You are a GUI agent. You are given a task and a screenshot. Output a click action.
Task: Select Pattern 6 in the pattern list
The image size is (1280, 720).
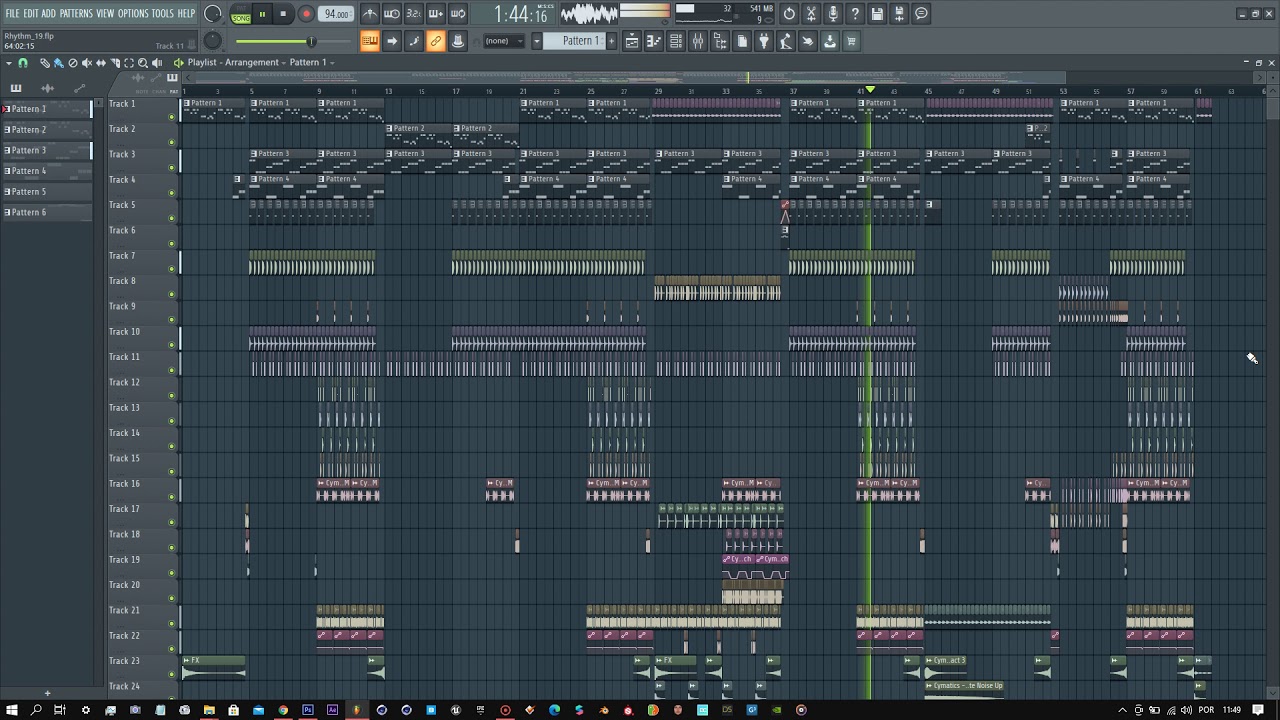47,212
